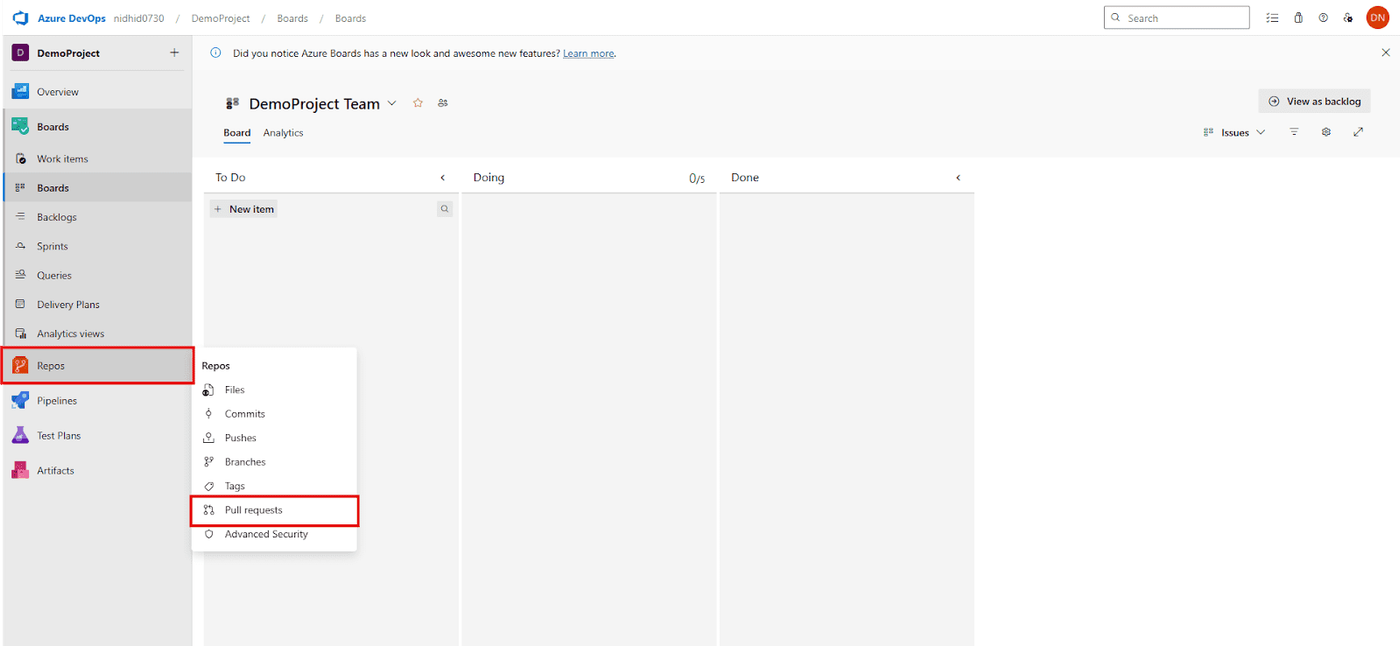Open board settings gear icon
Viewport: 1400px width, 646px height.
(1326, 132)
